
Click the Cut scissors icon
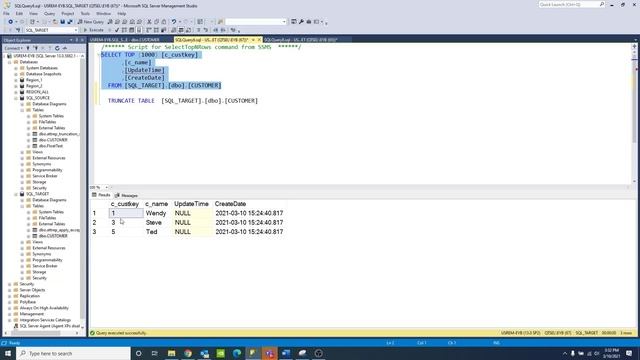coord(149,22)
